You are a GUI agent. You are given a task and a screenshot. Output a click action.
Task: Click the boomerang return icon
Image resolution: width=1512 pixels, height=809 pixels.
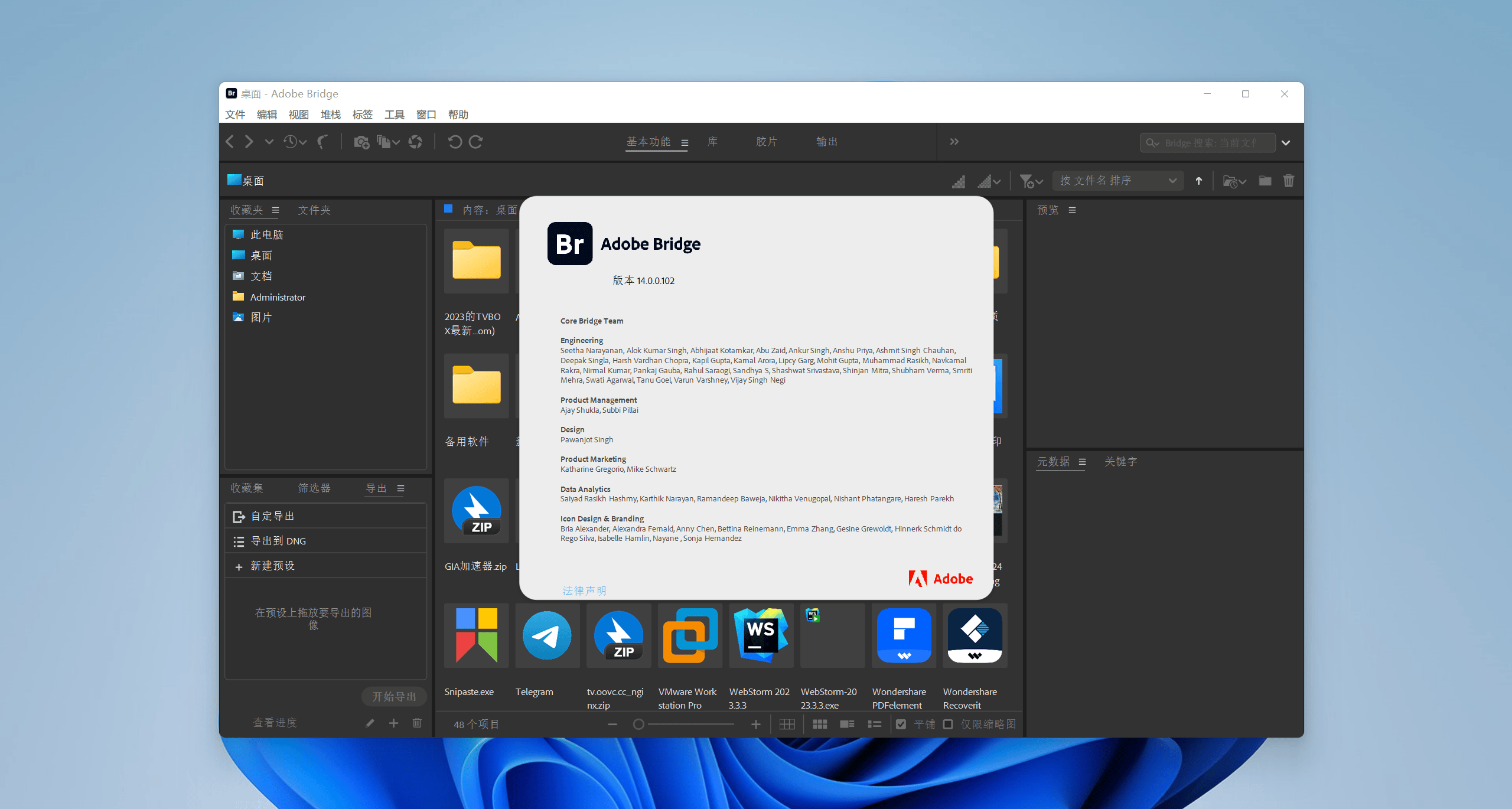pyautogui.click(x=323, y=142)
